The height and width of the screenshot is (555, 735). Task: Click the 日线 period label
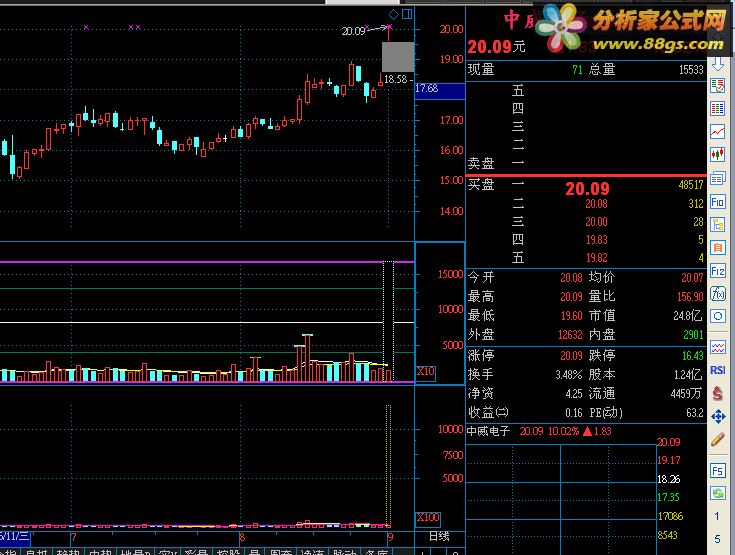[439, 537]
